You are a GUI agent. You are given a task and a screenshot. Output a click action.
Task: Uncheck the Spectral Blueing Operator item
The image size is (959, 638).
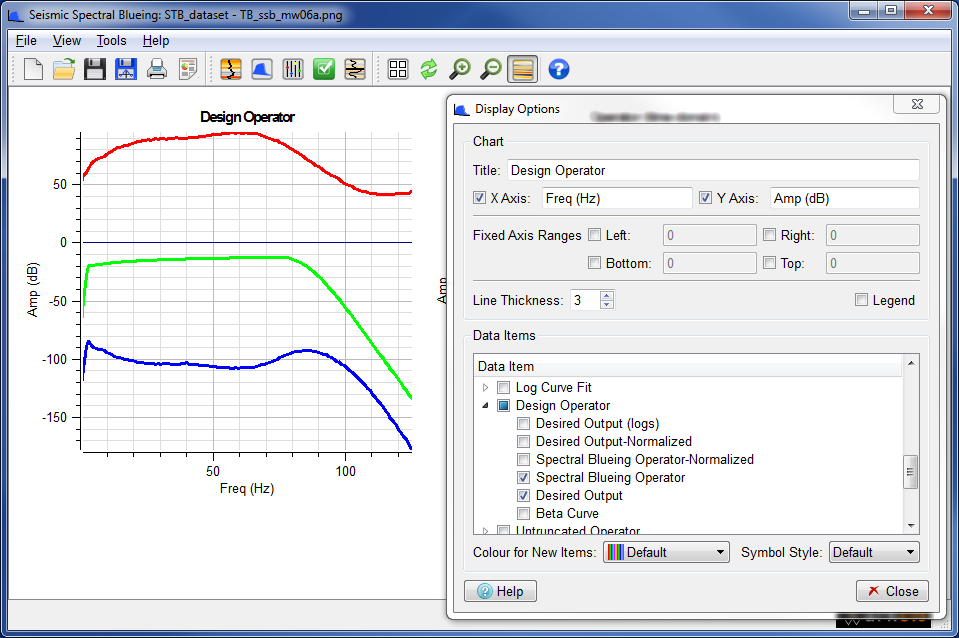point(523,477)
